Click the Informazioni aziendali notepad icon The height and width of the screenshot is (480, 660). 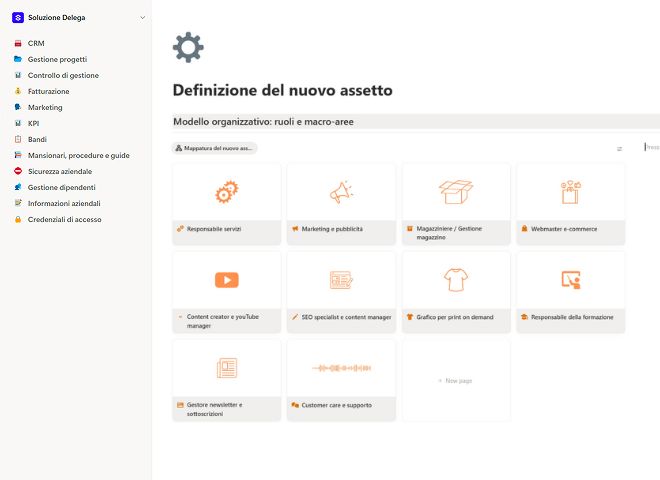click(18, 203)
